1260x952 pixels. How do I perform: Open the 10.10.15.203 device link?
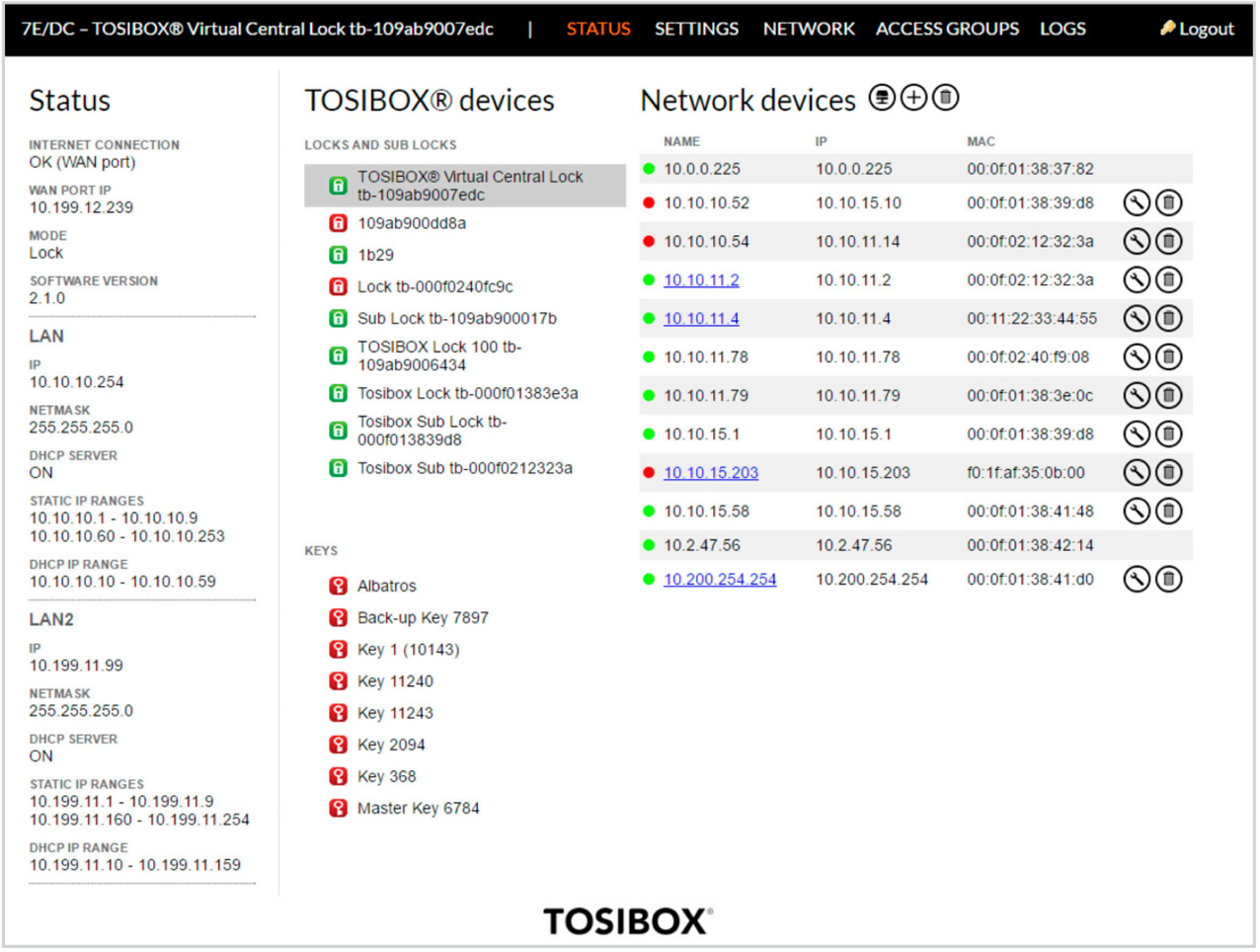[711, 473]
